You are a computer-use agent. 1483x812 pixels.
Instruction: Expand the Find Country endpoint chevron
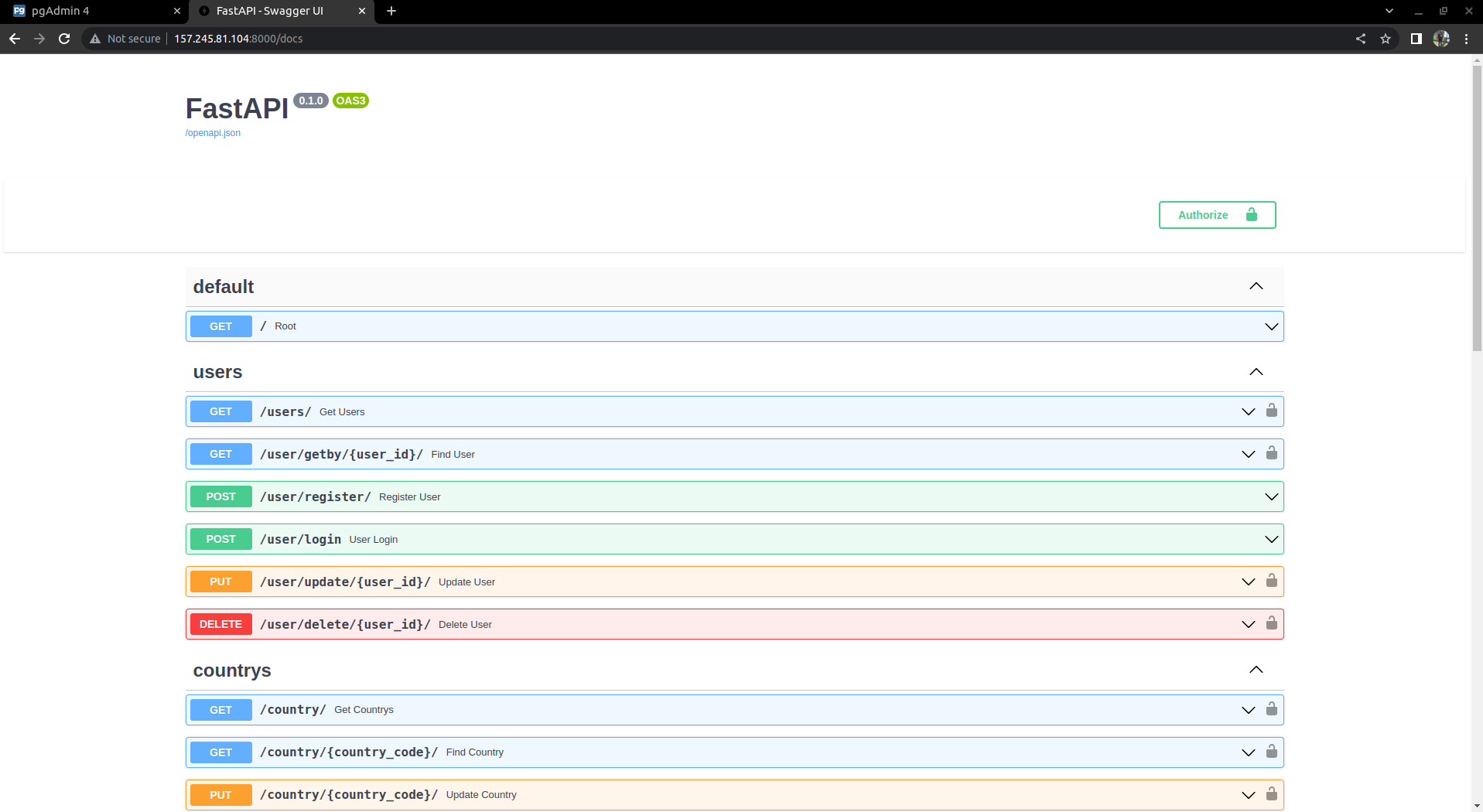pyautogui.click(x=1249, y=752)
